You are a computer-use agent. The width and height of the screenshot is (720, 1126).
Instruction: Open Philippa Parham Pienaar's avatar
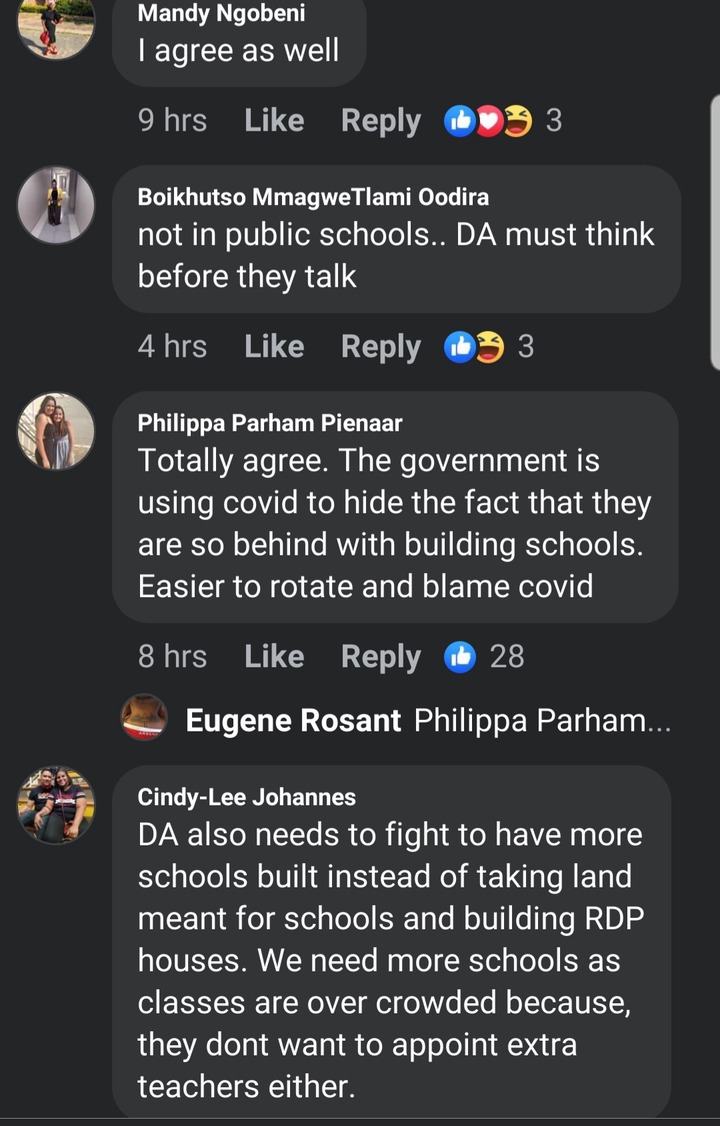pyautogui.click(x=56, y=431)
